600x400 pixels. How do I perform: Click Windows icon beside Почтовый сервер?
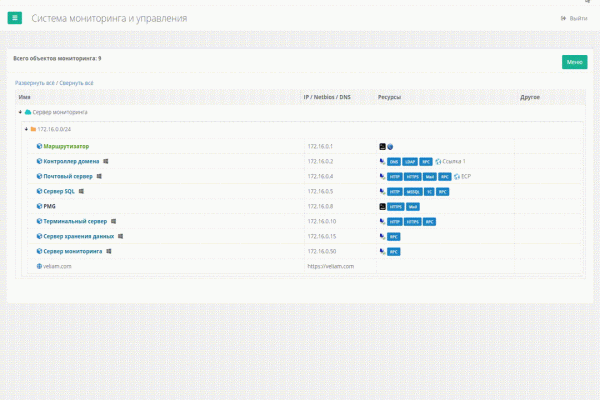pos(100,176)
